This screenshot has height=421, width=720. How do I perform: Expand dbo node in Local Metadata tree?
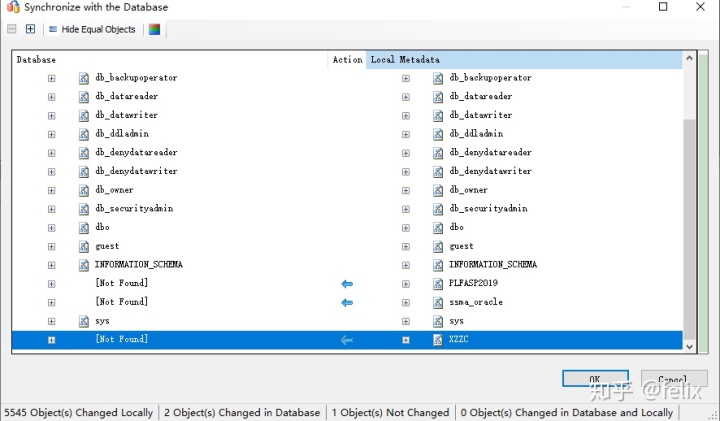point(406,228)
